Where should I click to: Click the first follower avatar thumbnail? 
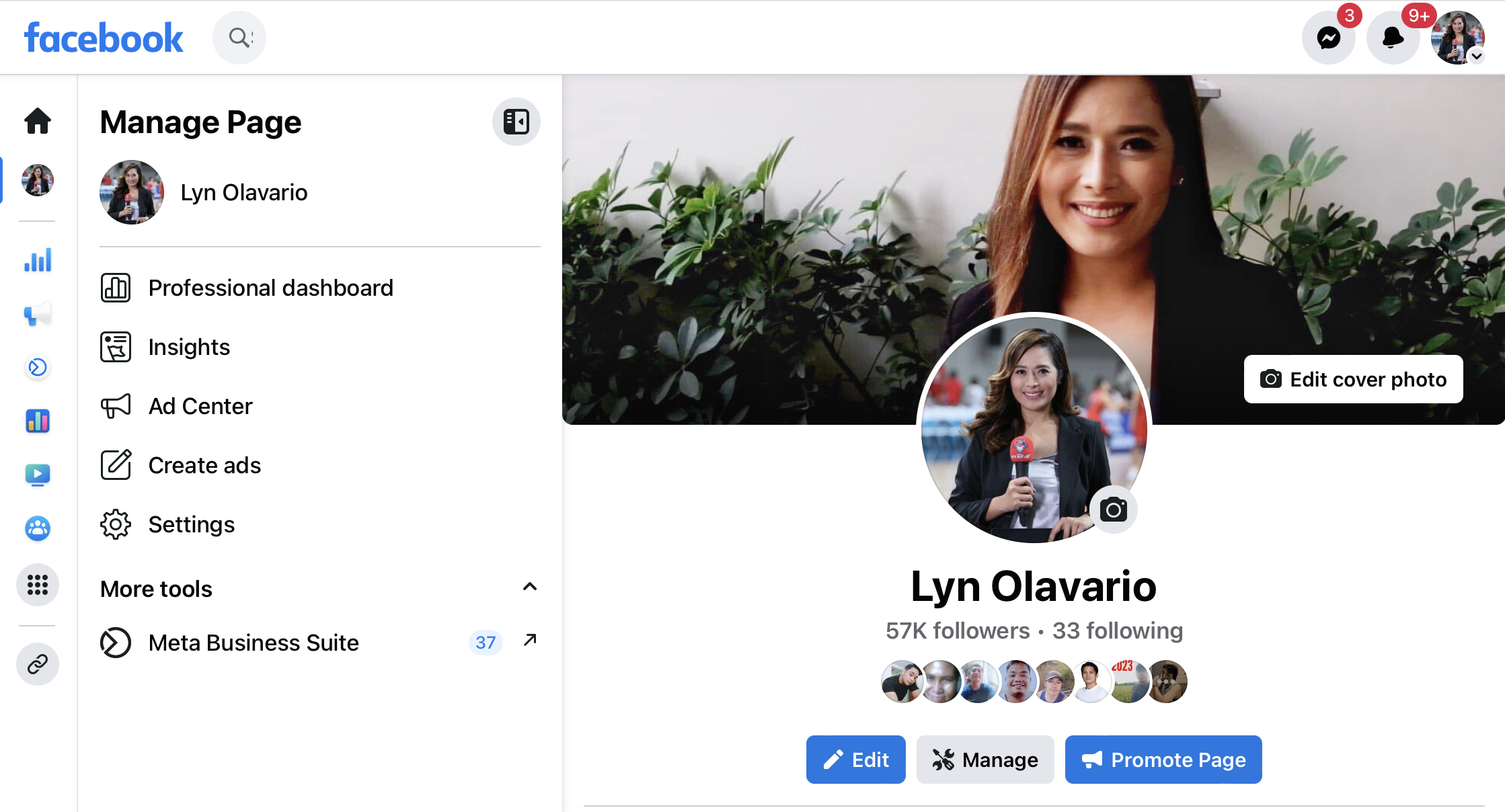(901, 682)
